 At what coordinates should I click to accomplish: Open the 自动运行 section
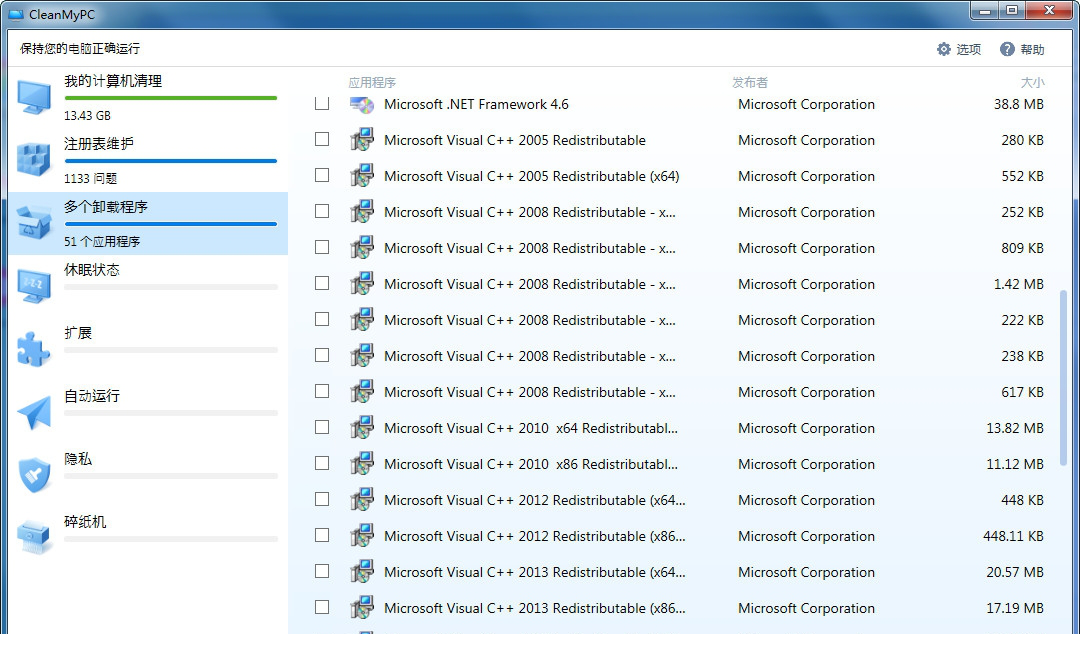[x=148, y=412]
